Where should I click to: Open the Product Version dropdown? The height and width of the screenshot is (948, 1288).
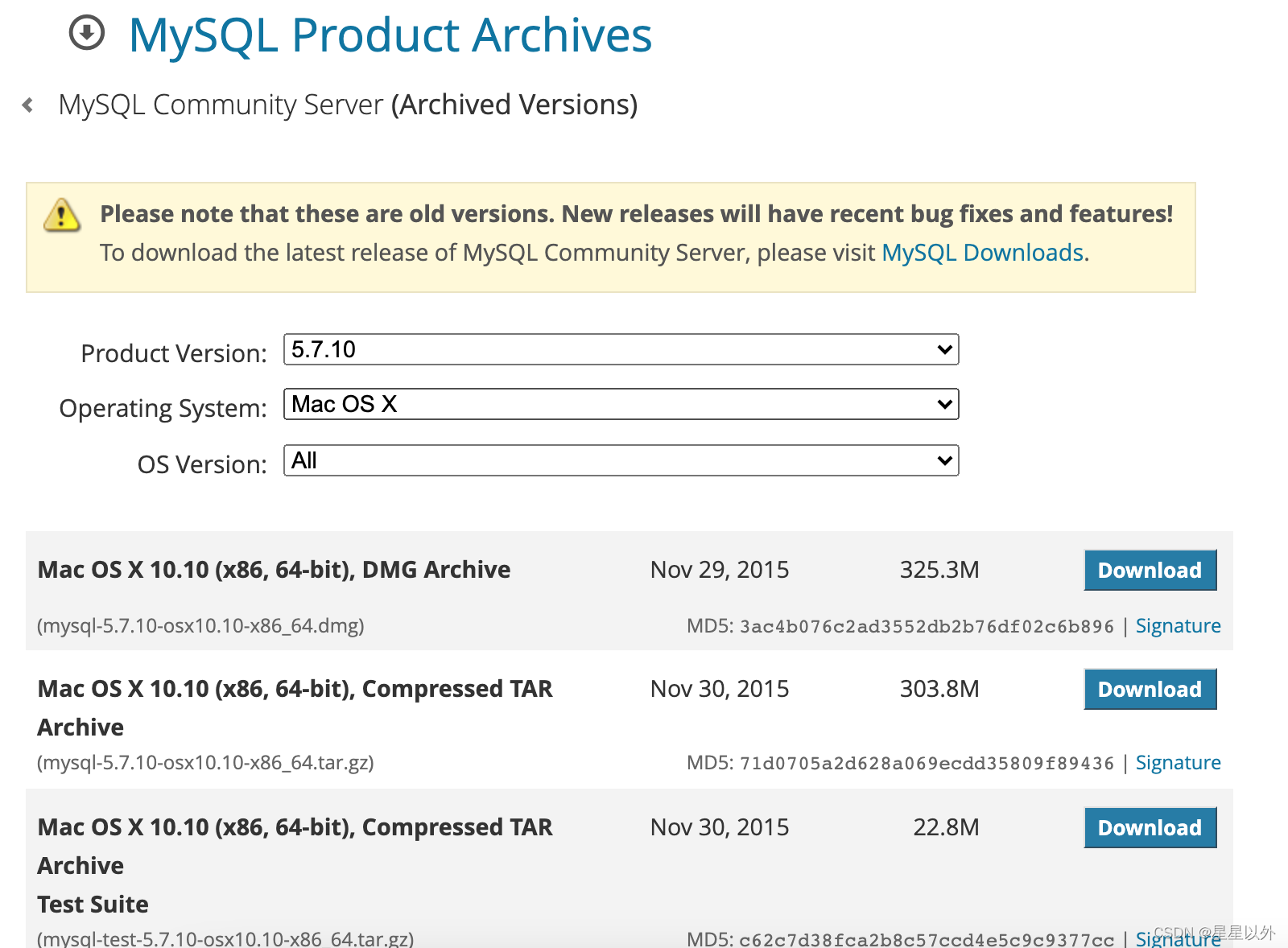[621, 349]
